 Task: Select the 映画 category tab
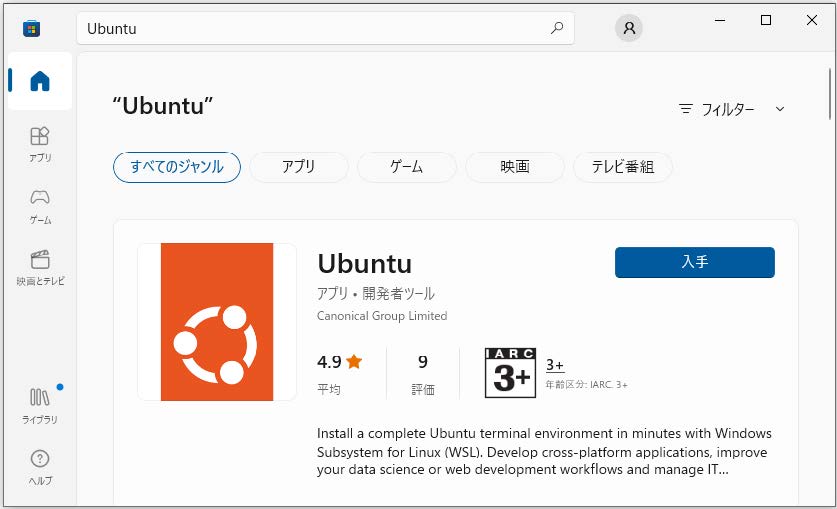click(x=515, y=167)
